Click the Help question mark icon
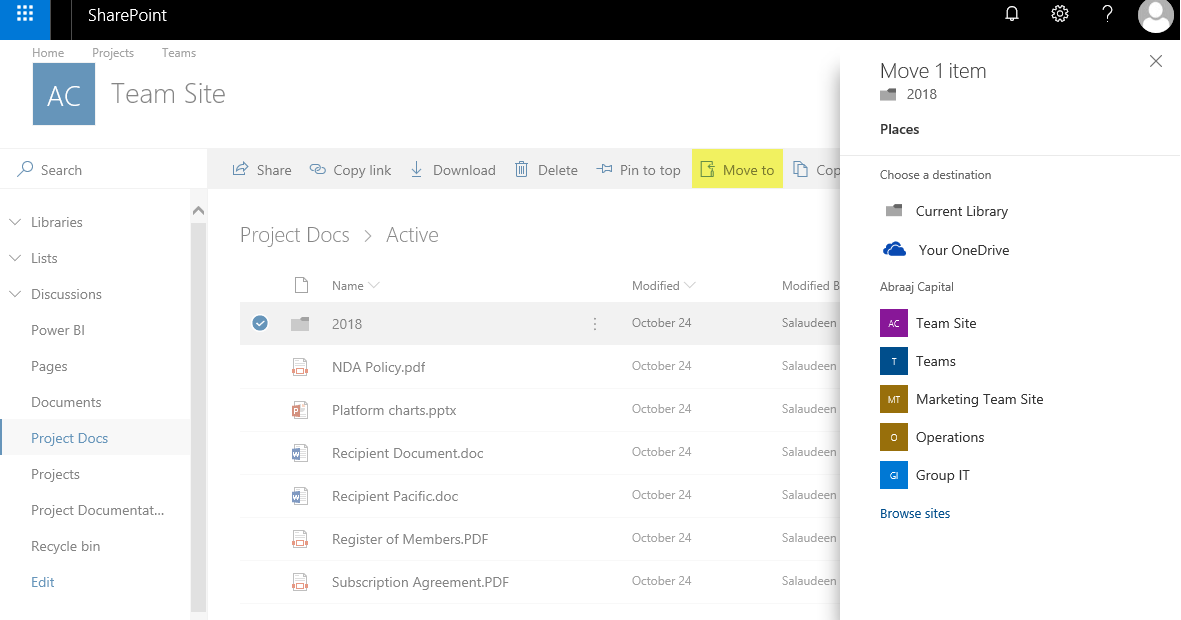This screenshot has height=620, width=1181. (x=1106, y=14)
